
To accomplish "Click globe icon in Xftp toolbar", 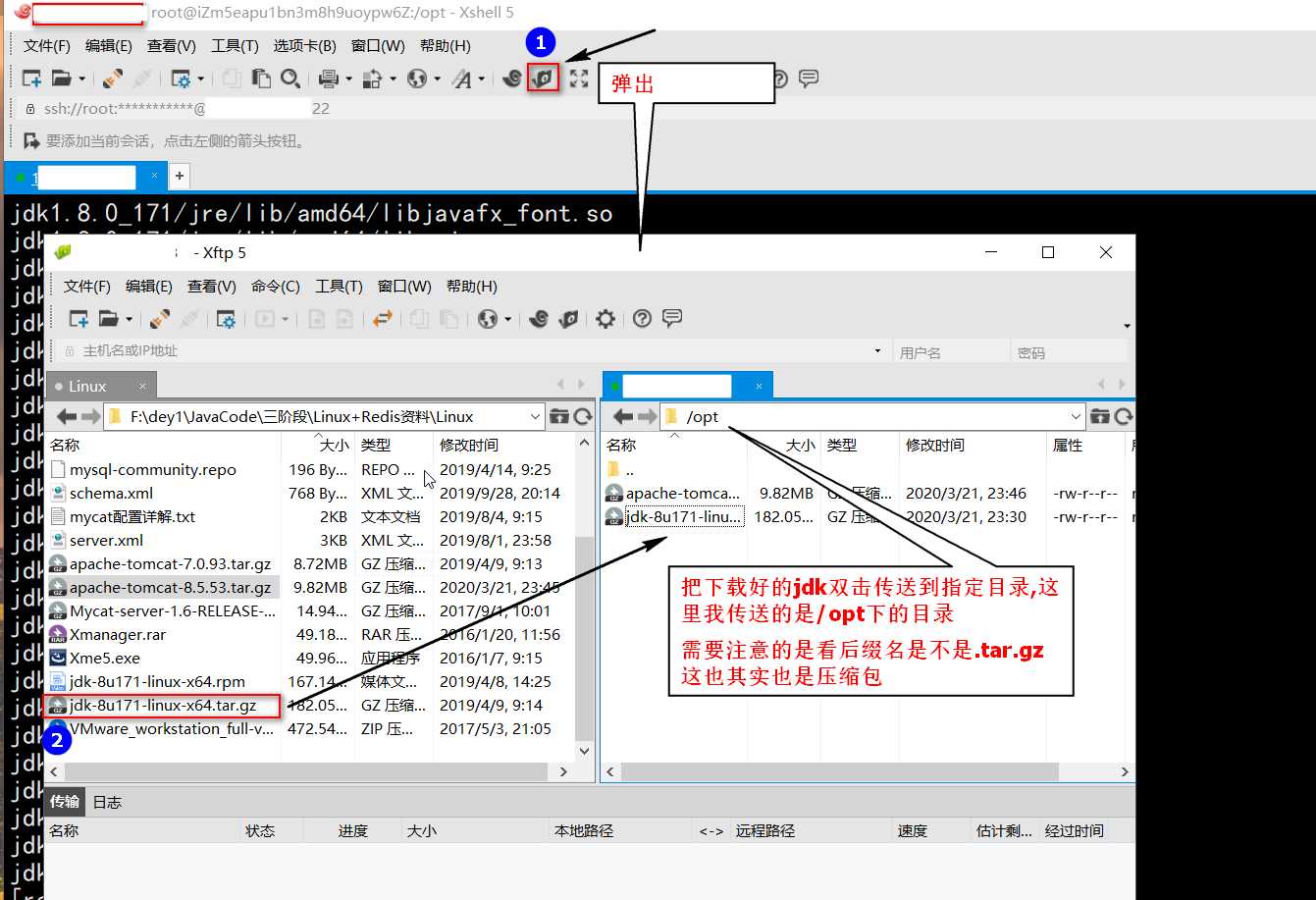I will click(488, 319).
